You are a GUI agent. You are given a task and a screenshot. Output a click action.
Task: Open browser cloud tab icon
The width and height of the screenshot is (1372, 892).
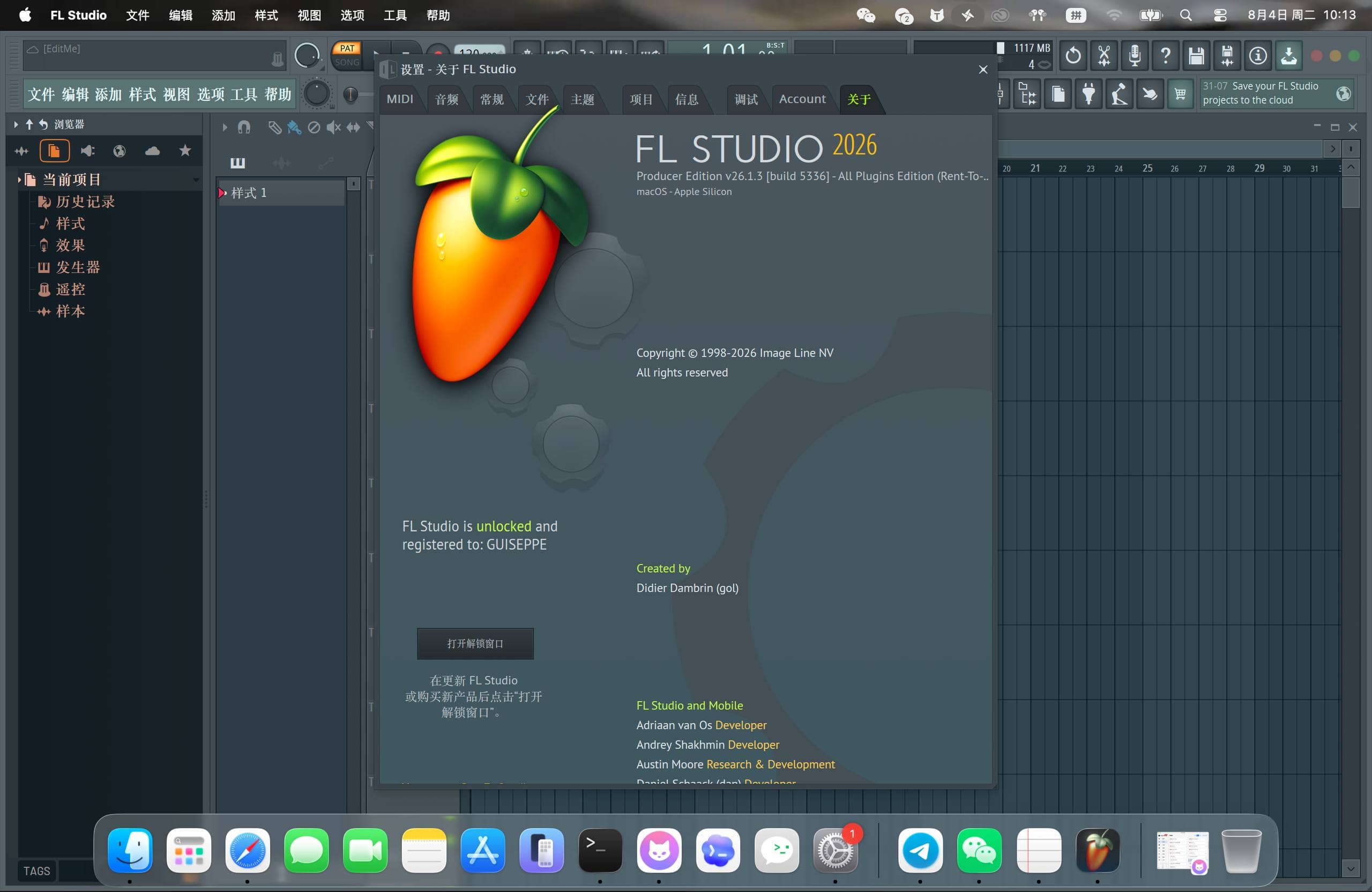[x=152, y=151]
